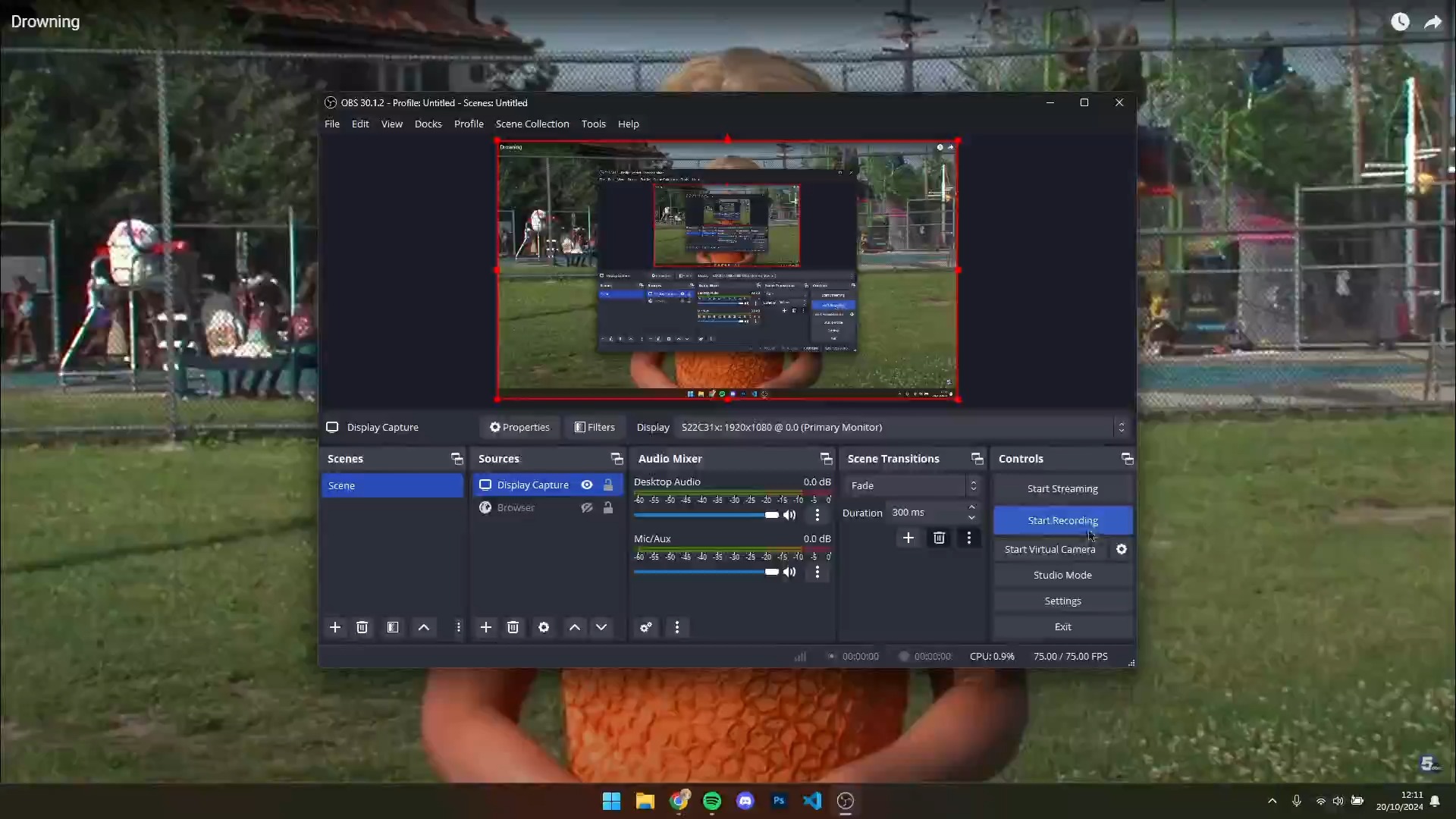Open Mic/Aux three-dot options menu

817,572
